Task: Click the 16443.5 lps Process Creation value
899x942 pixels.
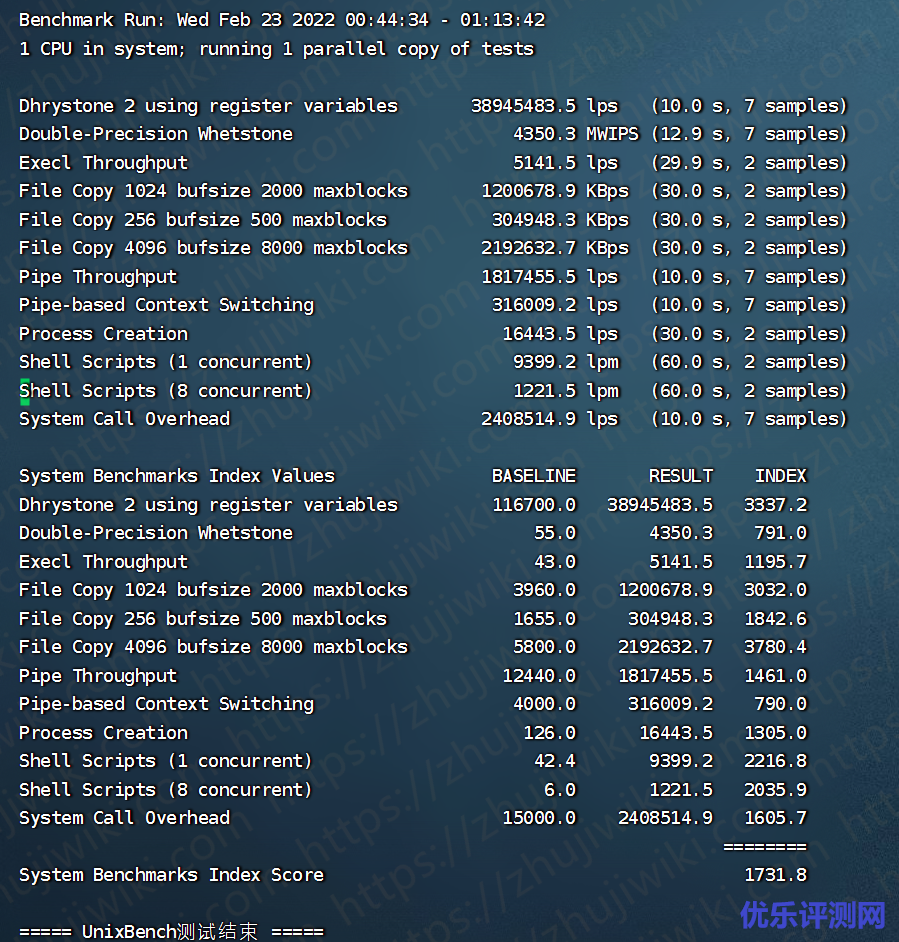Action: (x=560, y=334)
